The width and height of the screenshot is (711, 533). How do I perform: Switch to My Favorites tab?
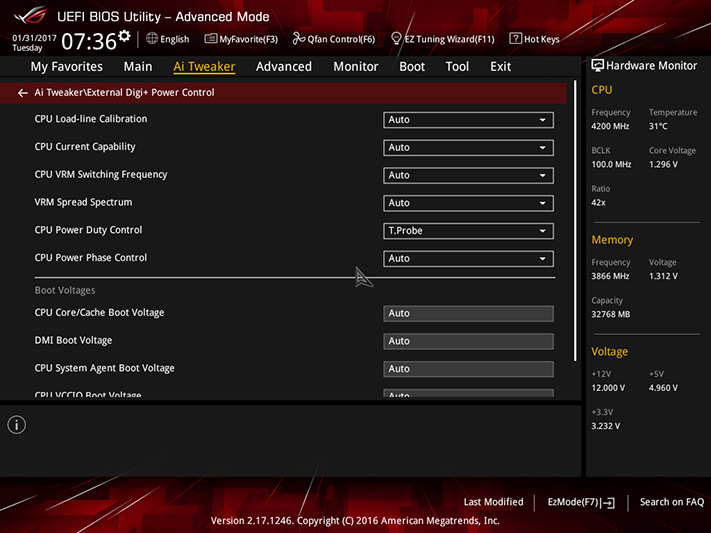point(67,67)
